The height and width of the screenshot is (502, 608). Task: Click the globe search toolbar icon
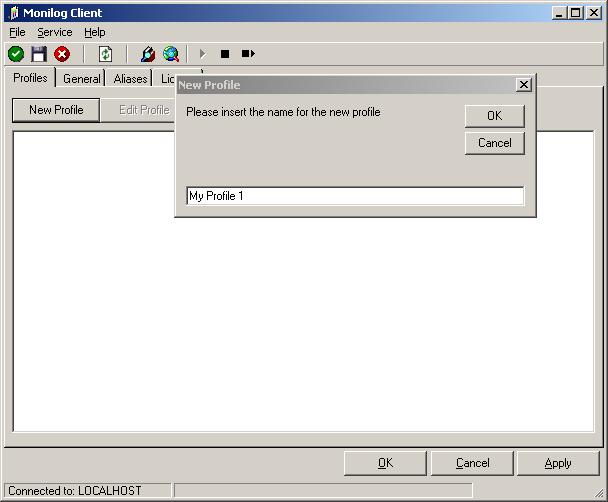pyautogui.click(x=171, y=54)
